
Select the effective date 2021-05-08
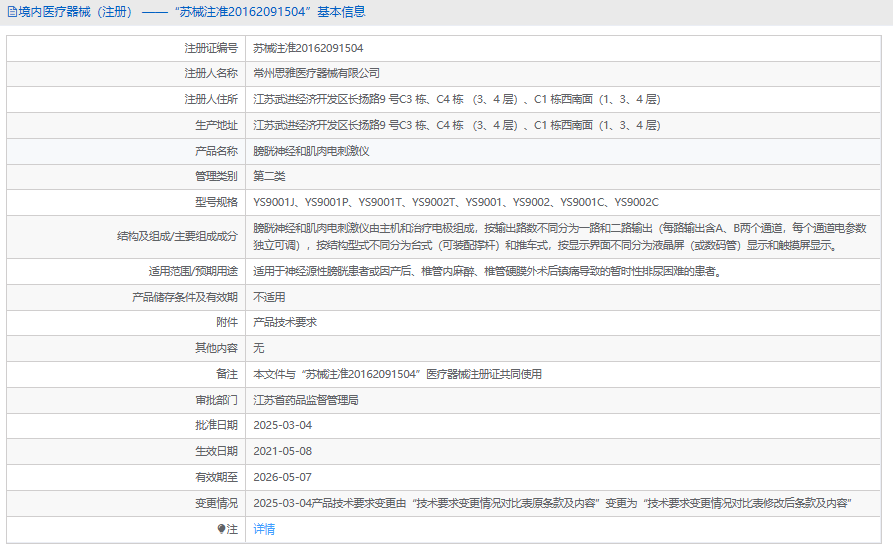[282, 451]
